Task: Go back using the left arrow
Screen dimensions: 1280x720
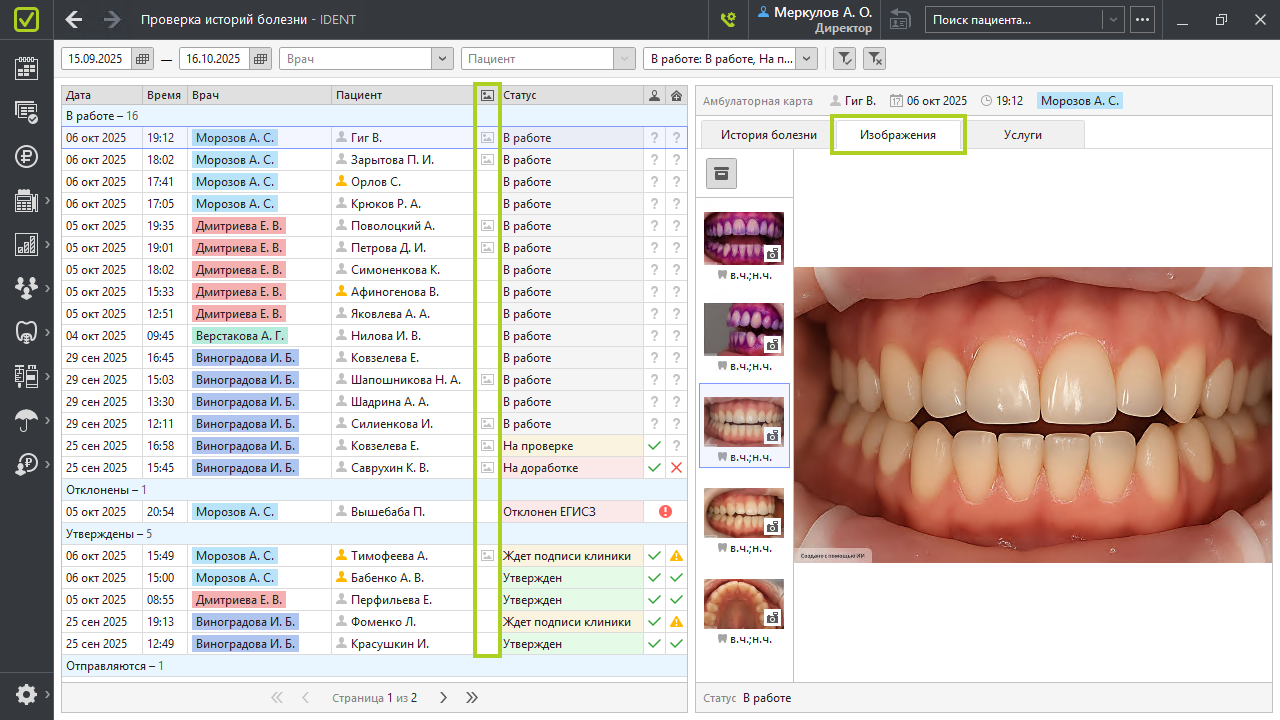Action: click(x=74, y=20)
